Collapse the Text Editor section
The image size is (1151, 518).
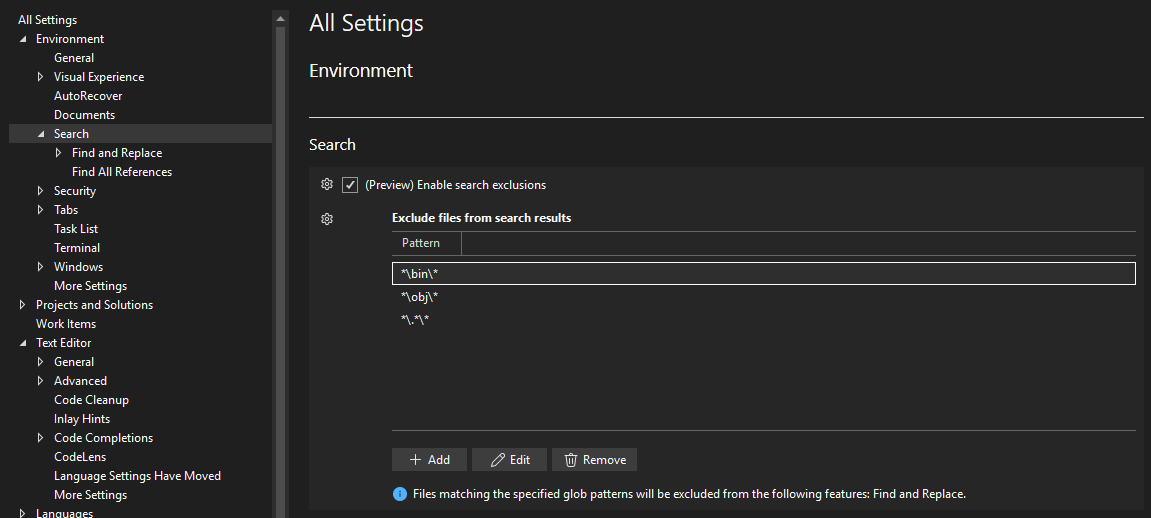(x=23, y=343)
